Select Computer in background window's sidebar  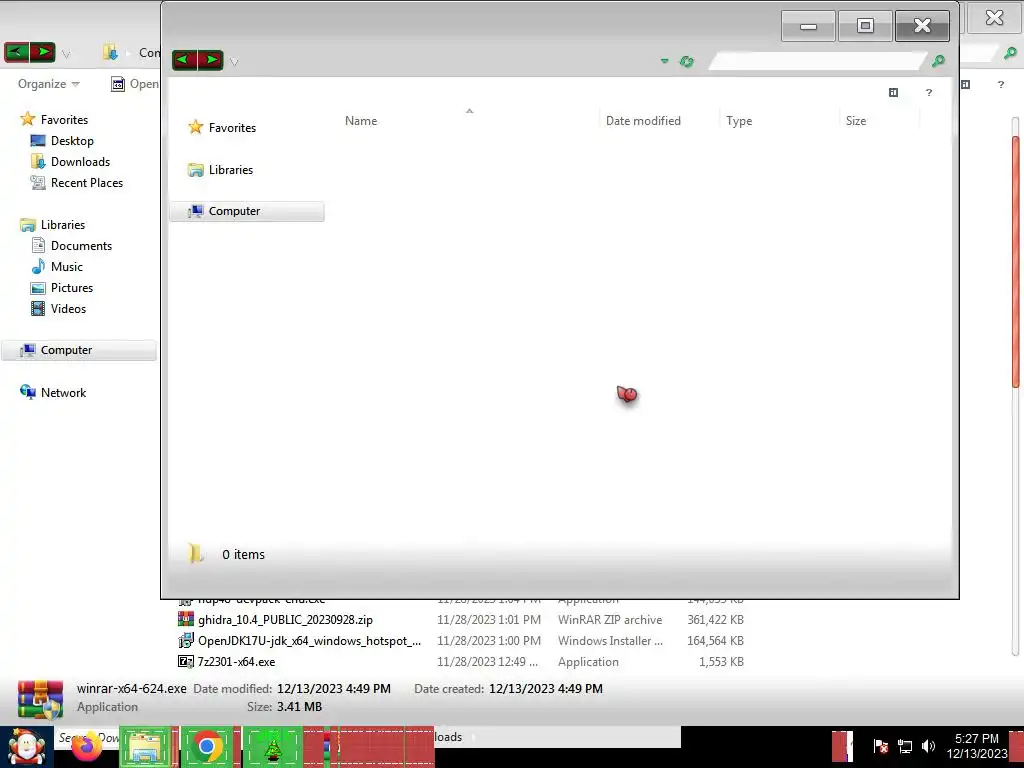click(78, 350)
